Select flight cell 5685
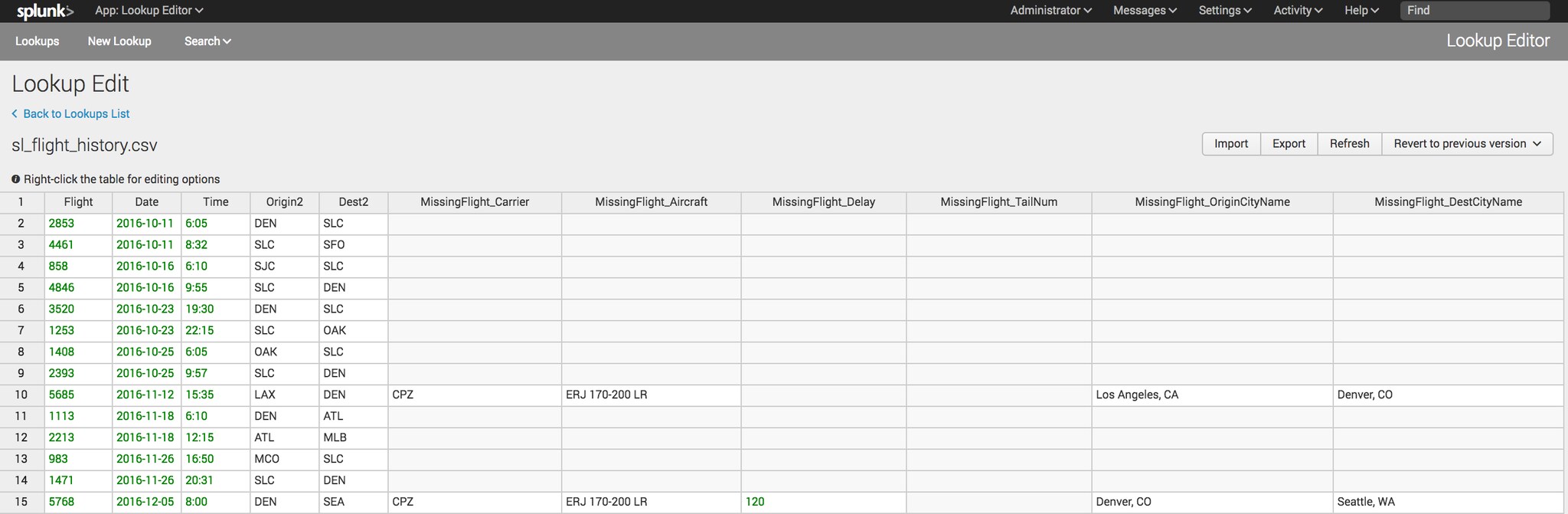The image size is (1568, 514). pyautogui.click(x=78, y=395)
